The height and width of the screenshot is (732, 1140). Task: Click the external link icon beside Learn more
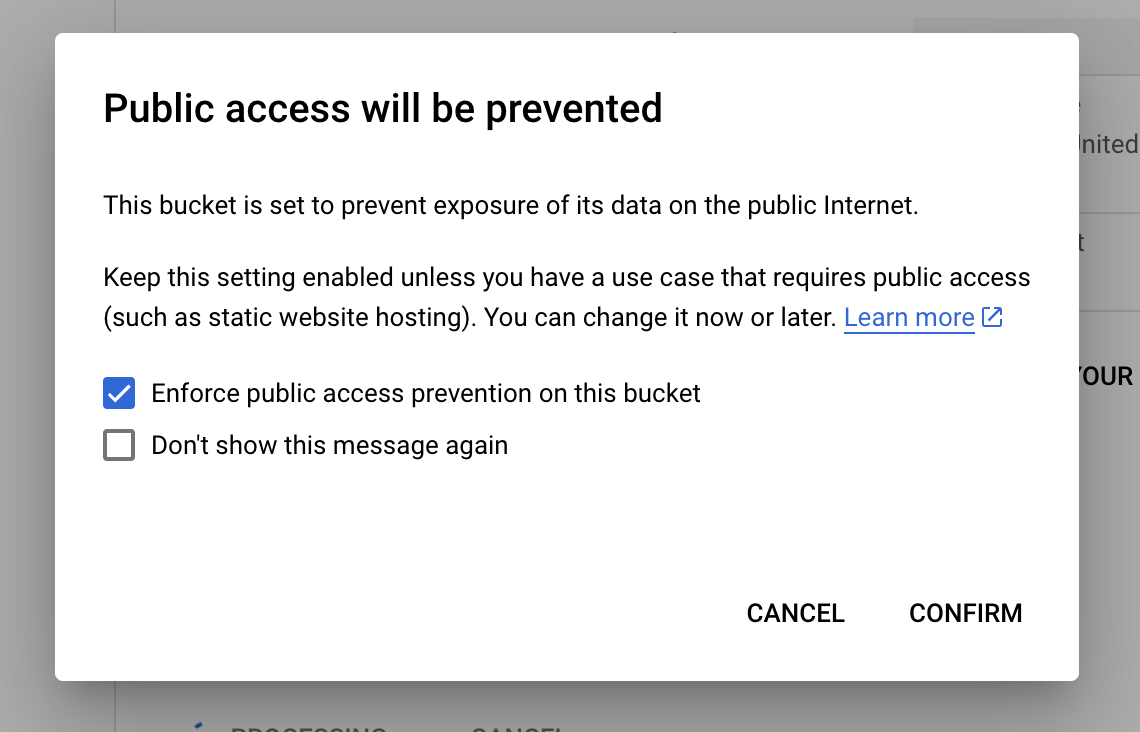coord(992,318)
